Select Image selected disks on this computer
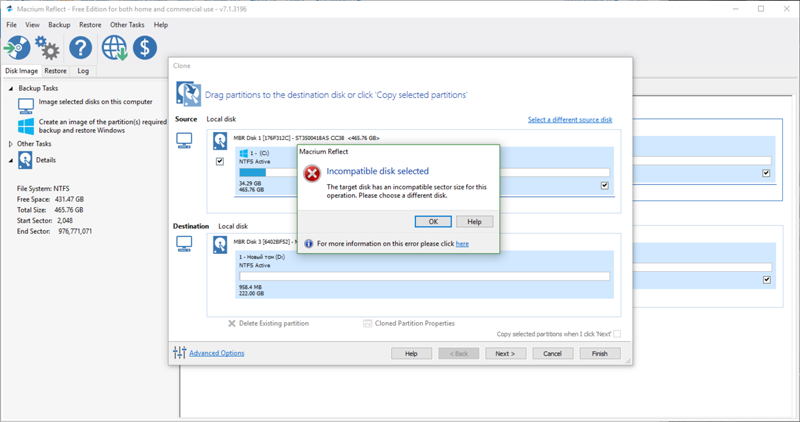The height and width of the screenshot is (422, 800). pos(95,102)
